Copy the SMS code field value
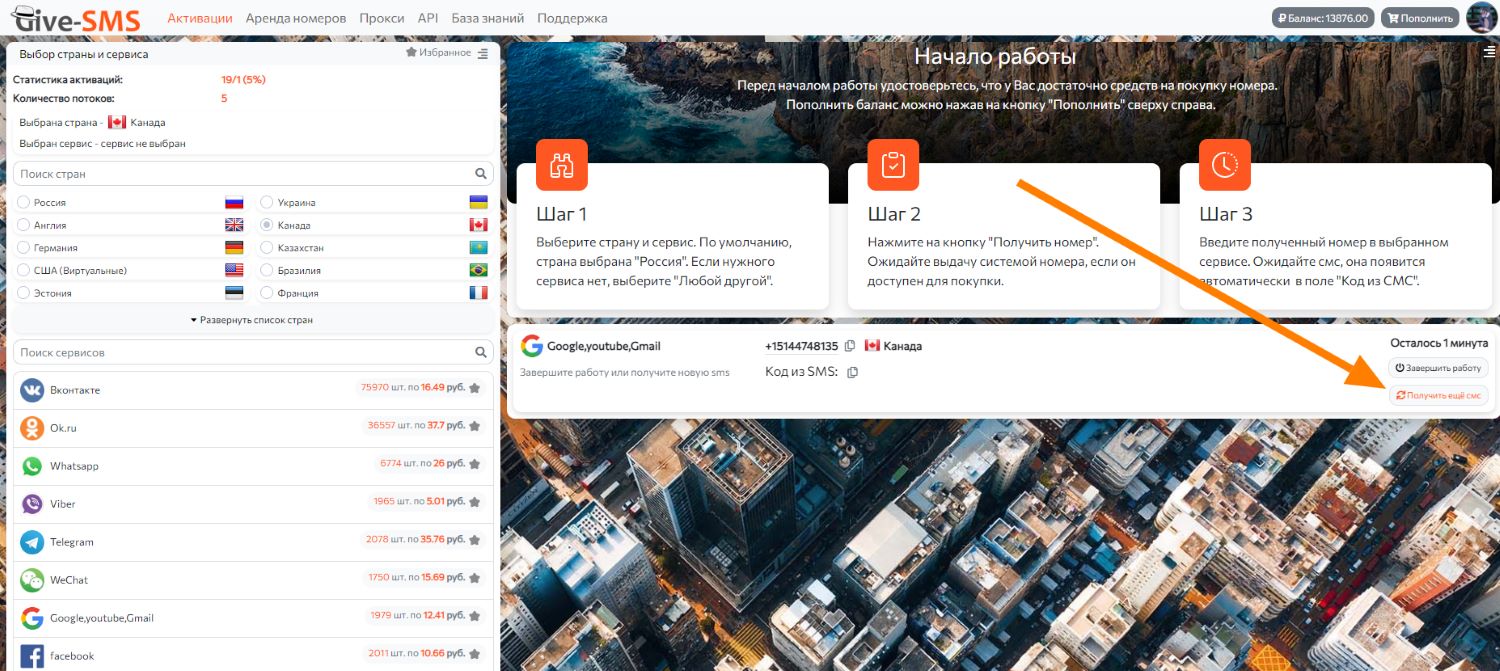The image size is (1500, 671). pyautogui.click(x=853, y=373)
